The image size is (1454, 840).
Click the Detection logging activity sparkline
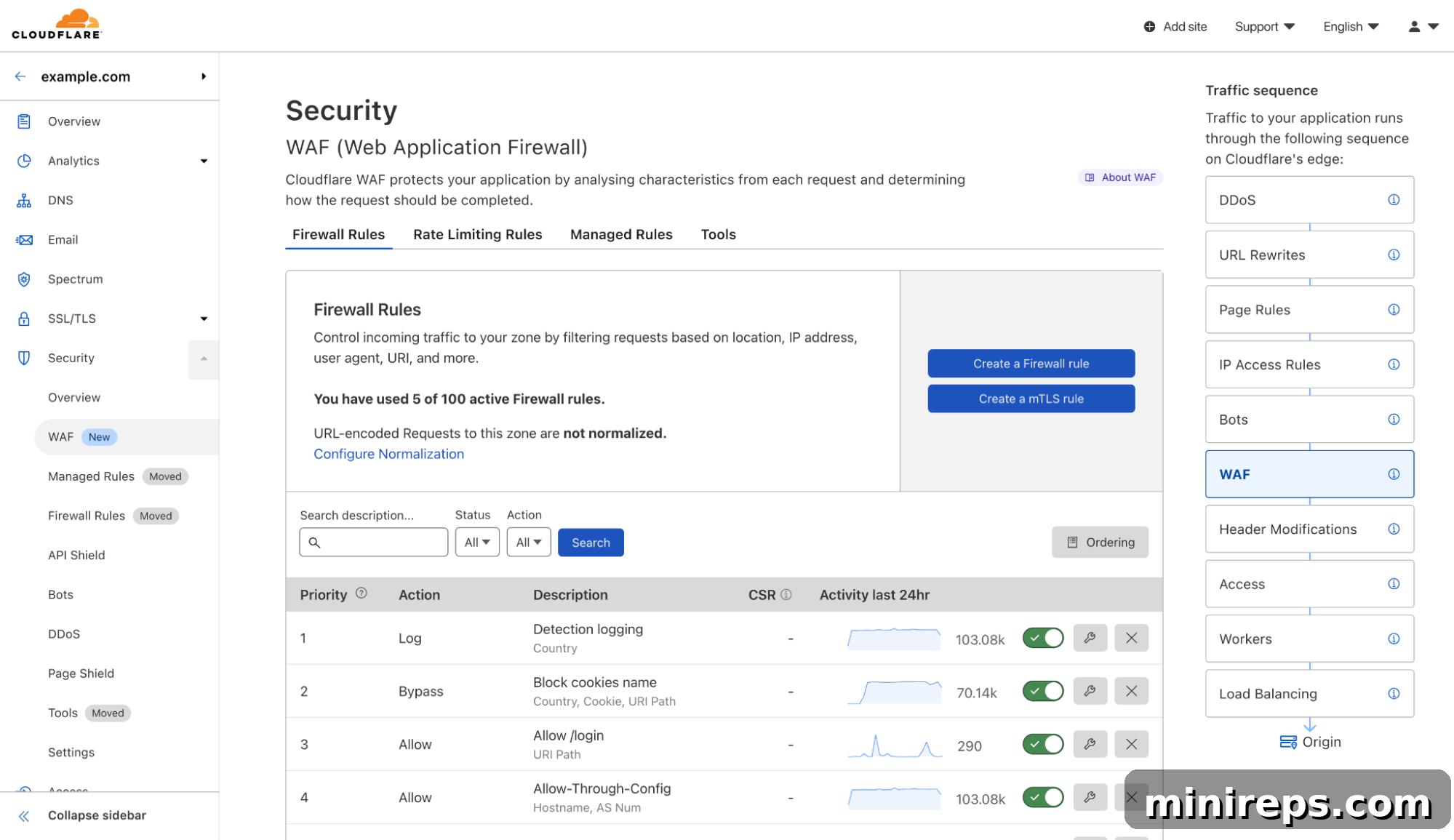pos(894,639)
